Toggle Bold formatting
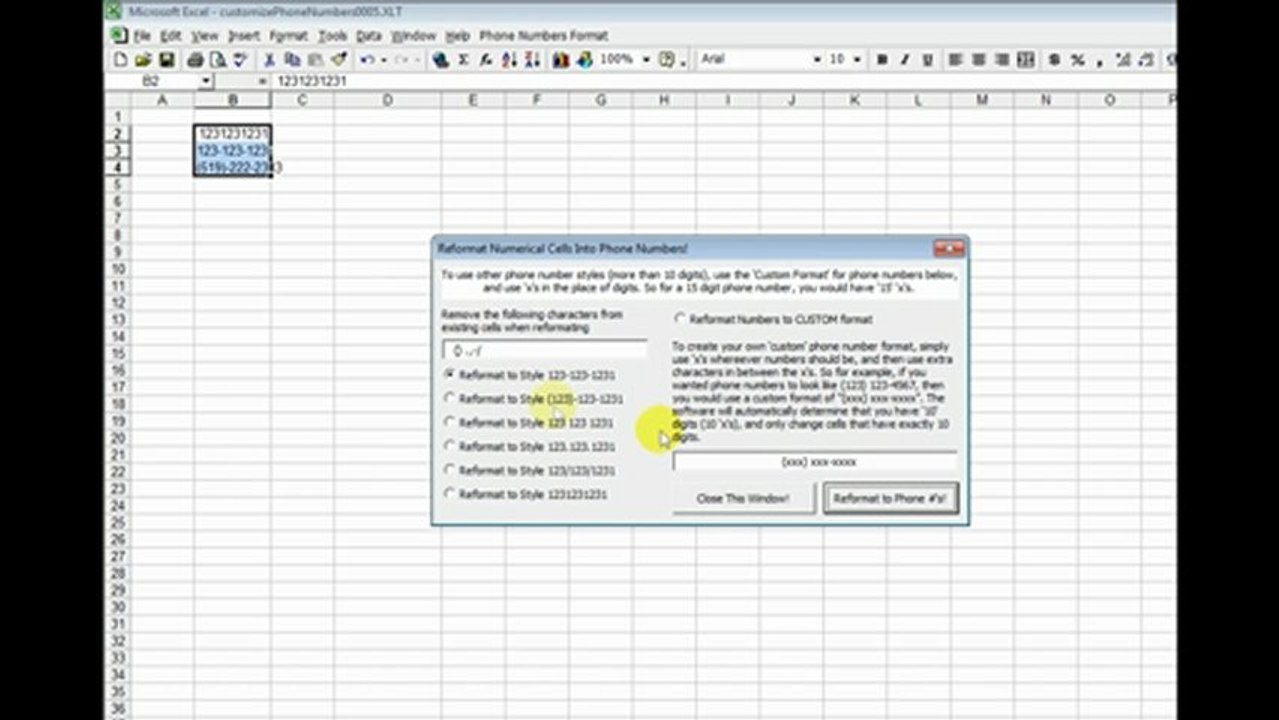The image size is (1279, 720). pos(882,60)
